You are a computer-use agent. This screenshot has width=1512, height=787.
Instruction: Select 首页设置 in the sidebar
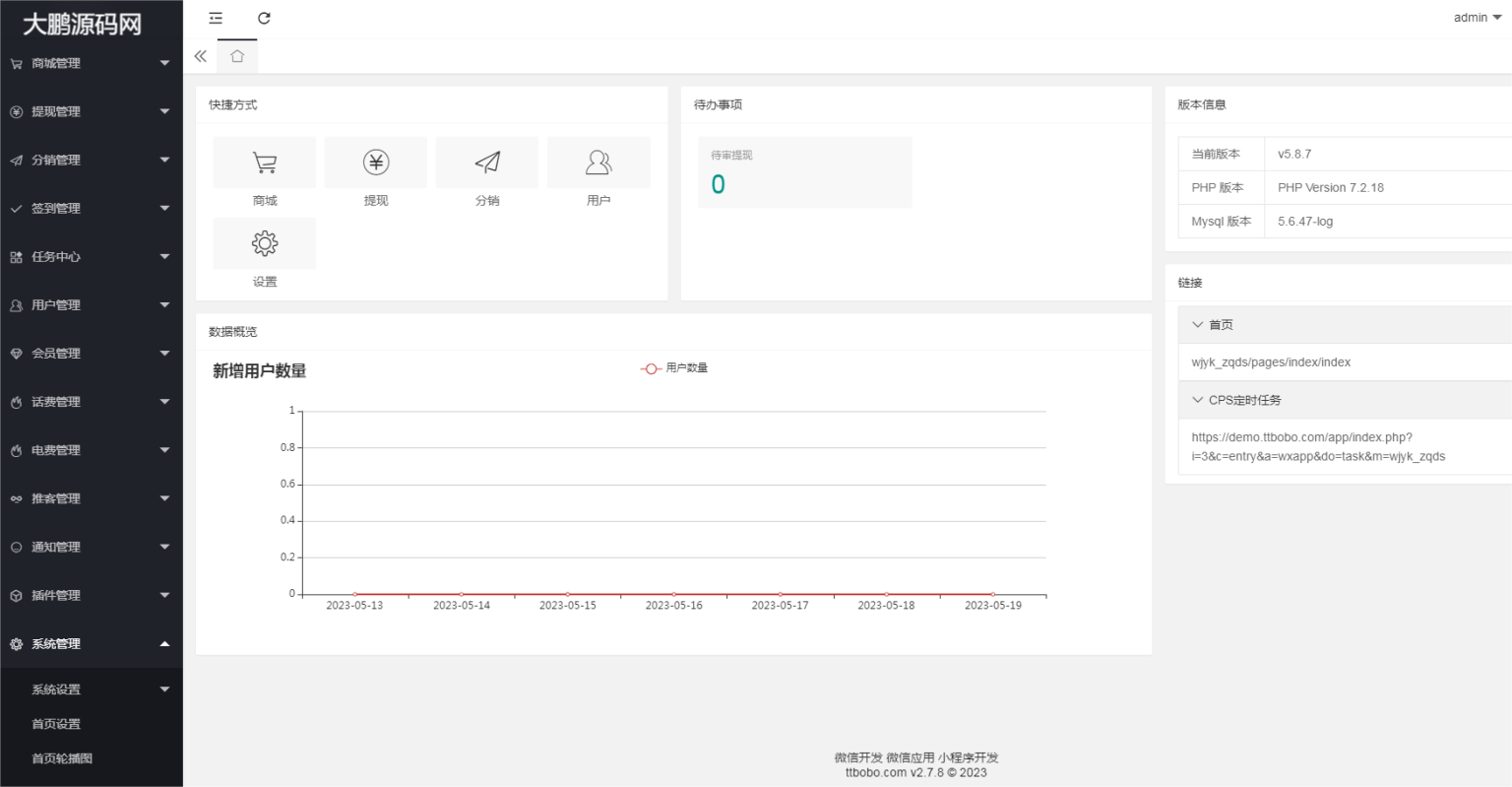point(56,724)
